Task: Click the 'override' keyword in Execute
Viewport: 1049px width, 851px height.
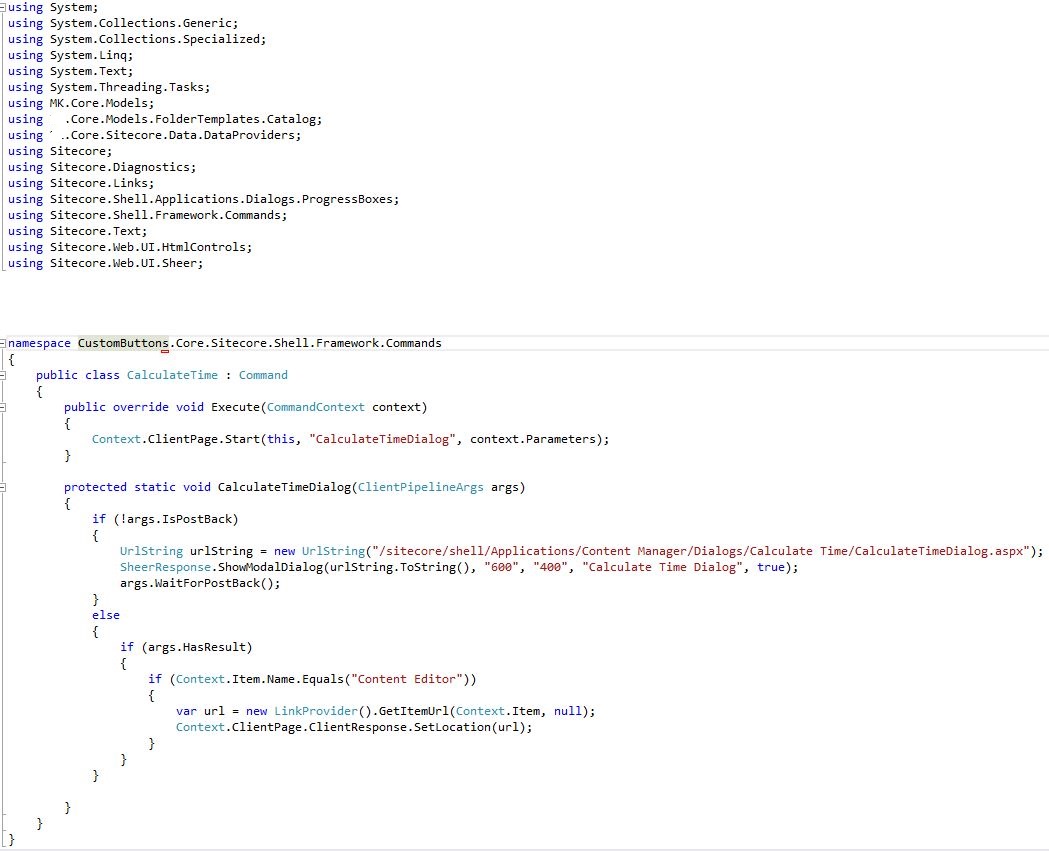Action: [140, 407]
